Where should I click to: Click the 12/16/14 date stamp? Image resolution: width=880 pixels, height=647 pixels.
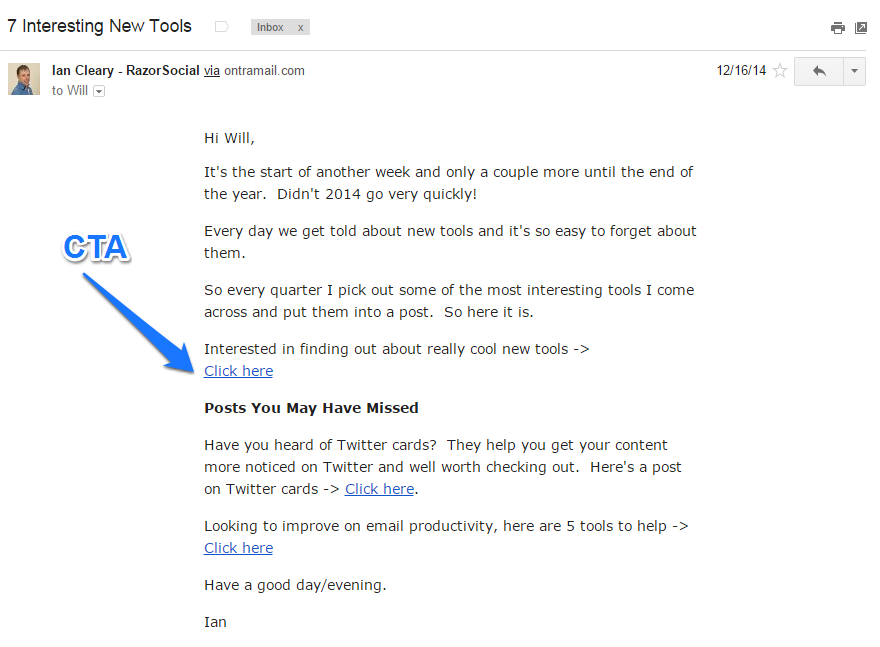739,71
